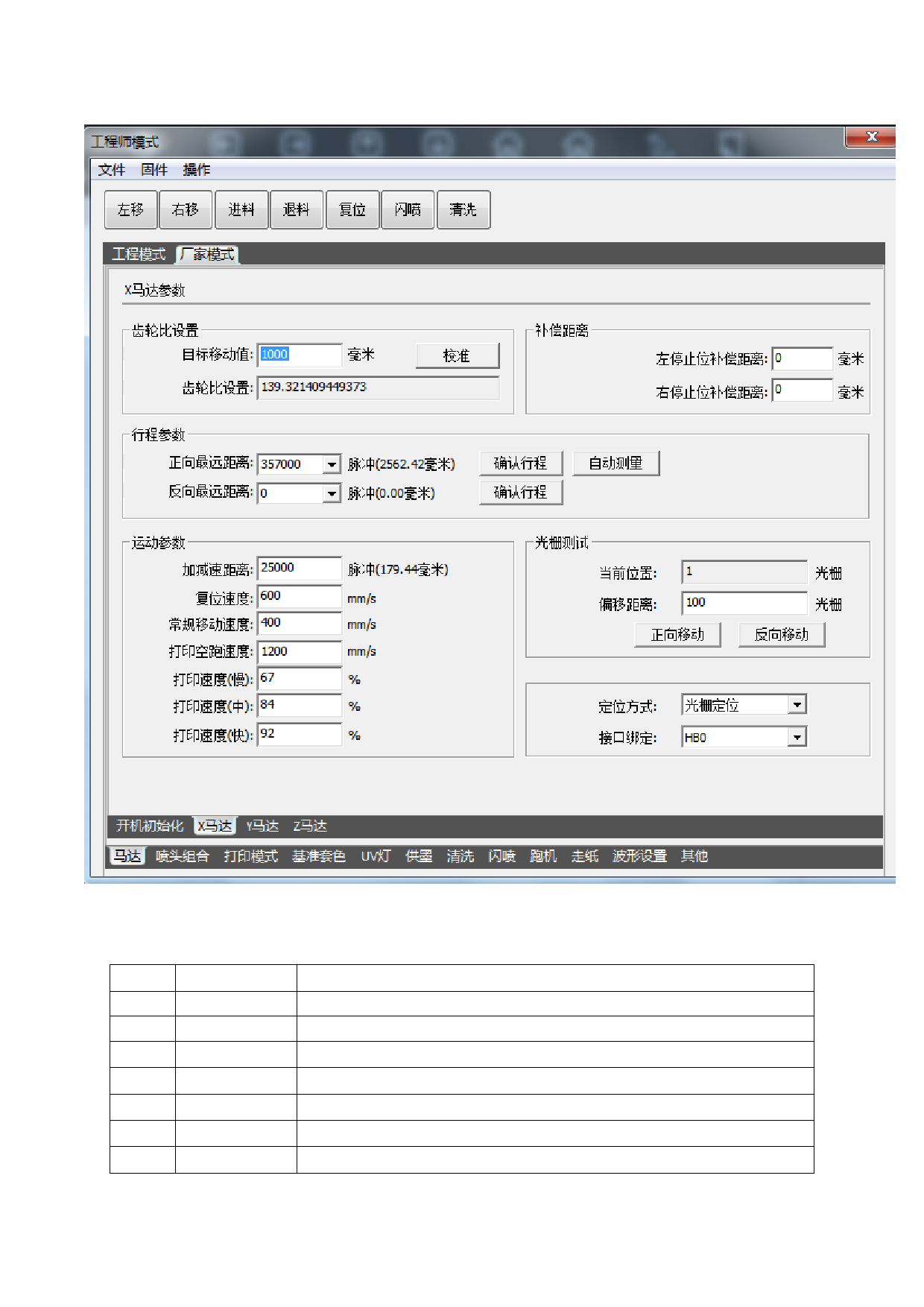Click the 清洗 cleaning button
The width and height of the screenshot is (924, 1307).
[x=463, y=210]
